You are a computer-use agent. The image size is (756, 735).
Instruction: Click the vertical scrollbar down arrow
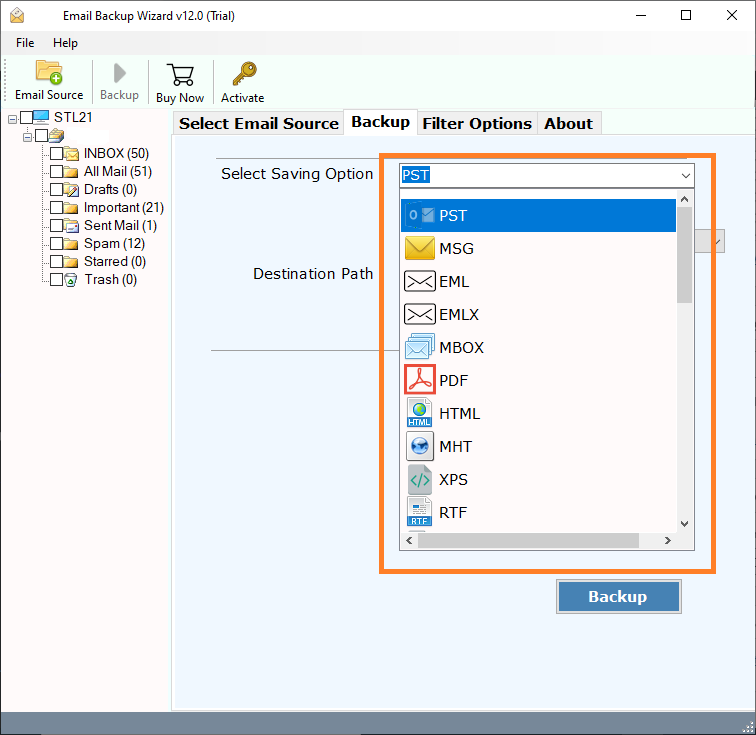click(x=685, y=523)
